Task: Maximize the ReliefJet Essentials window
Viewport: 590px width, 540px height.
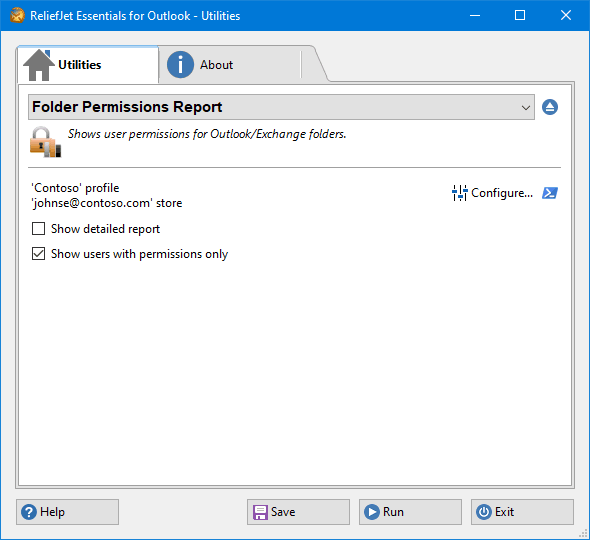Action: coord(520,15)
